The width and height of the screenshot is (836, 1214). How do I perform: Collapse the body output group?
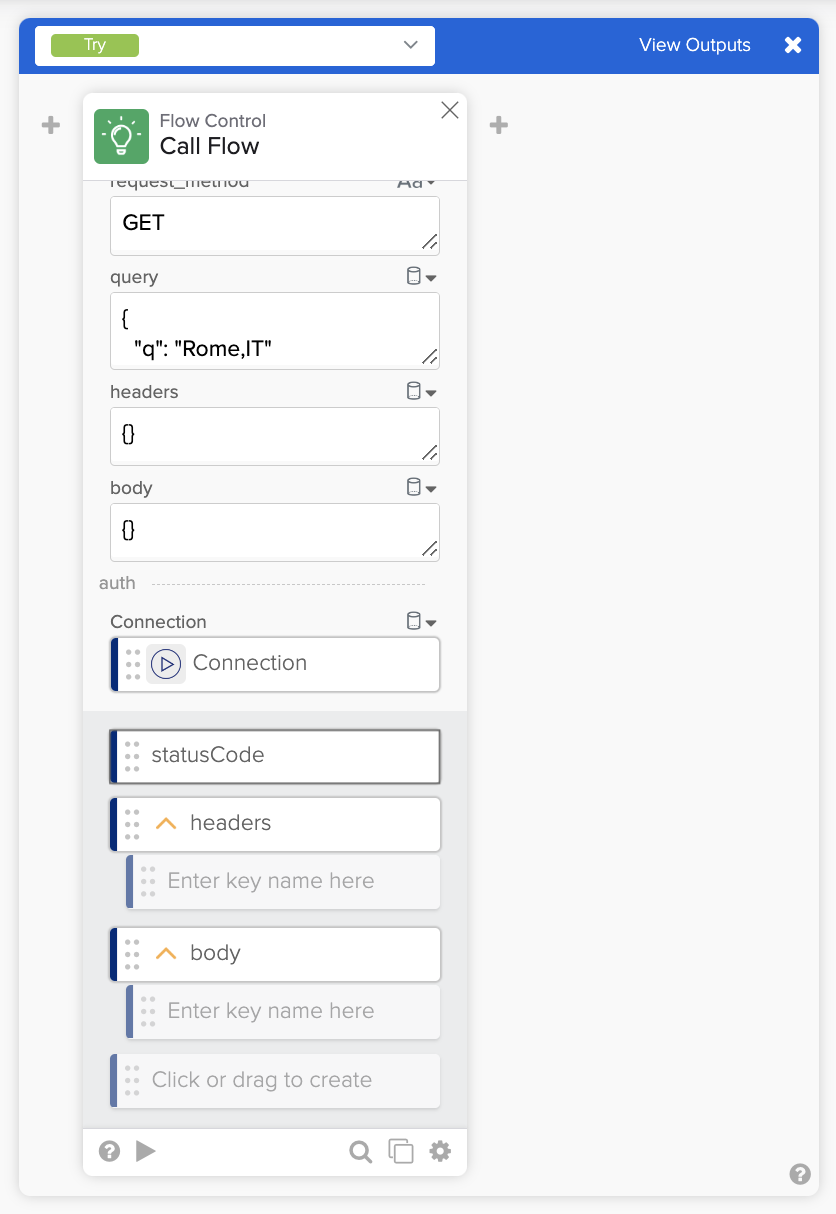coord(166,953)
